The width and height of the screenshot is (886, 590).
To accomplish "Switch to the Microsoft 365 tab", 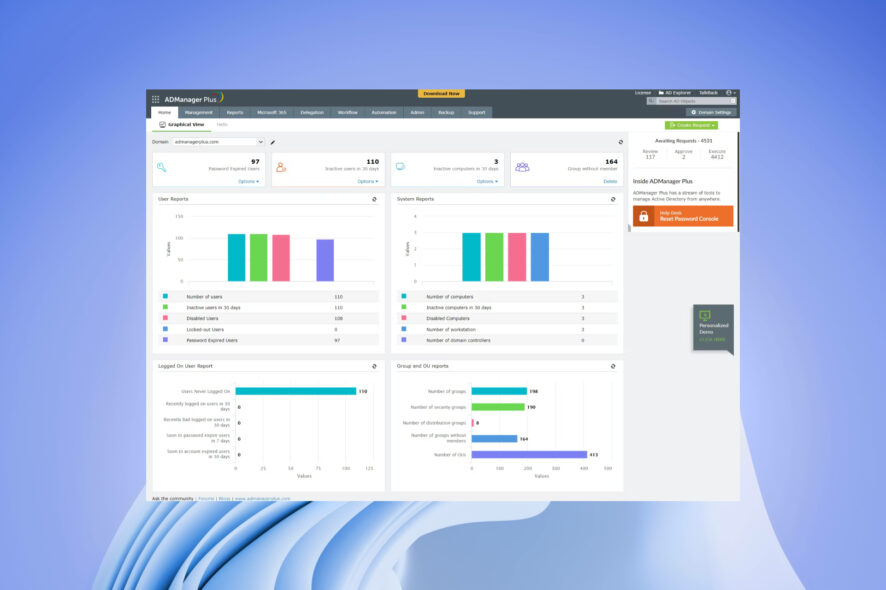I will 272,112.
